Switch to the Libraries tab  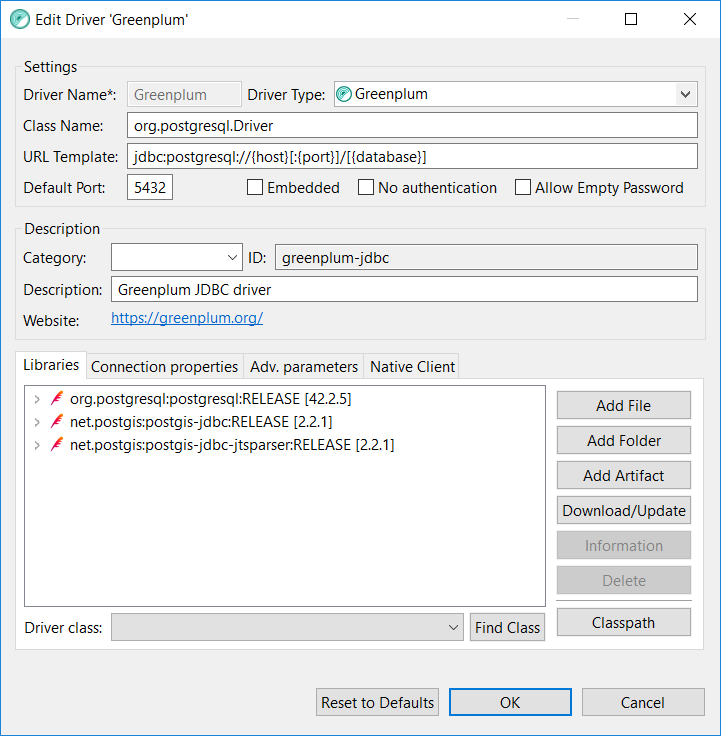click(x=51, y=365)
